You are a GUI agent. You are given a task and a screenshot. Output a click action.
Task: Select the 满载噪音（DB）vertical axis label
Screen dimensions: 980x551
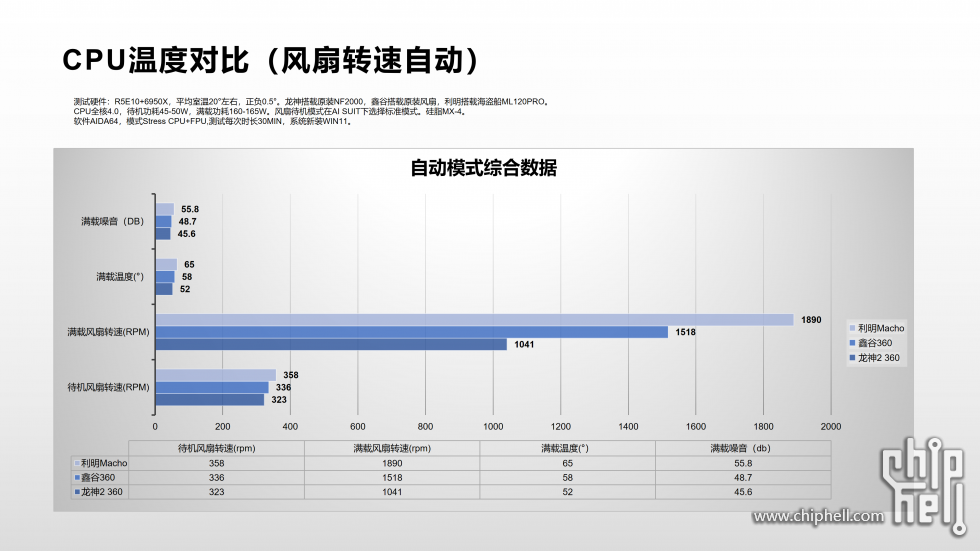pos(112,221)
